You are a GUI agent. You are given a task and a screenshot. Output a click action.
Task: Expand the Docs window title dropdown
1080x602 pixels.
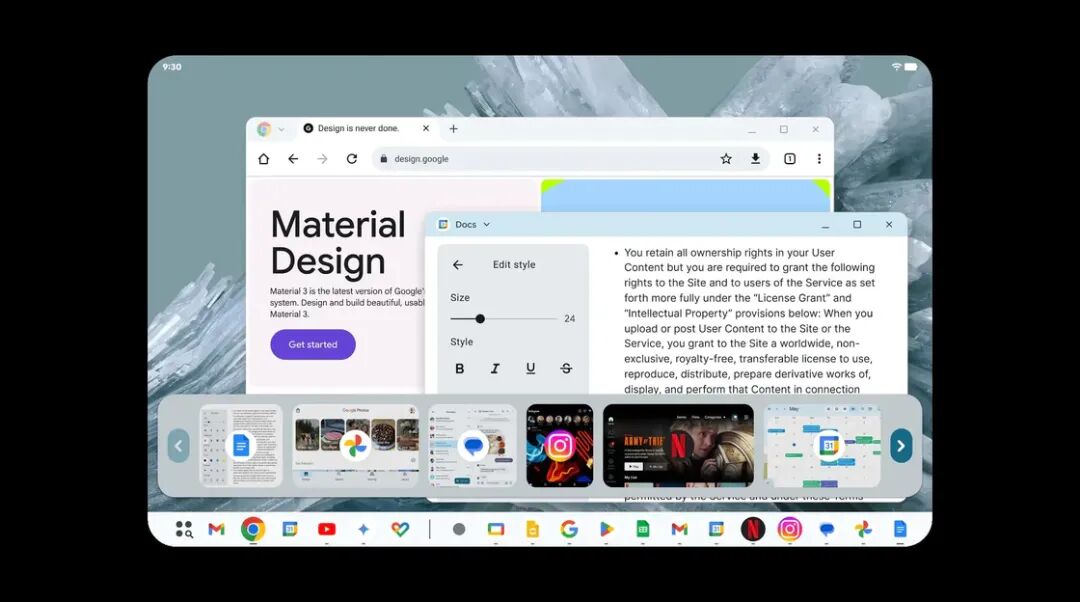[x=487, y=225]
